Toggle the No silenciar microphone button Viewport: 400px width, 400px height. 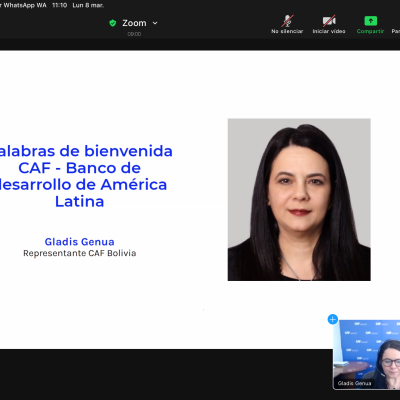(287, 24)
